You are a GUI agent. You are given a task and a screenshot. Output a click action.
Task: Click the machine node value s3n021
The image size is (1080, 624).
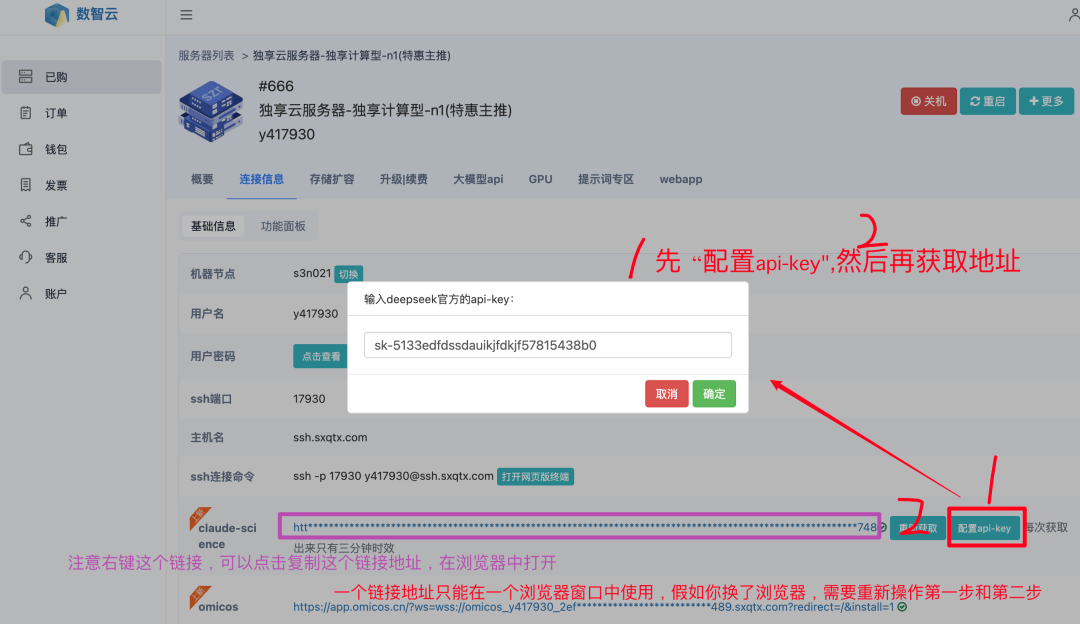[x=312, y=273]
